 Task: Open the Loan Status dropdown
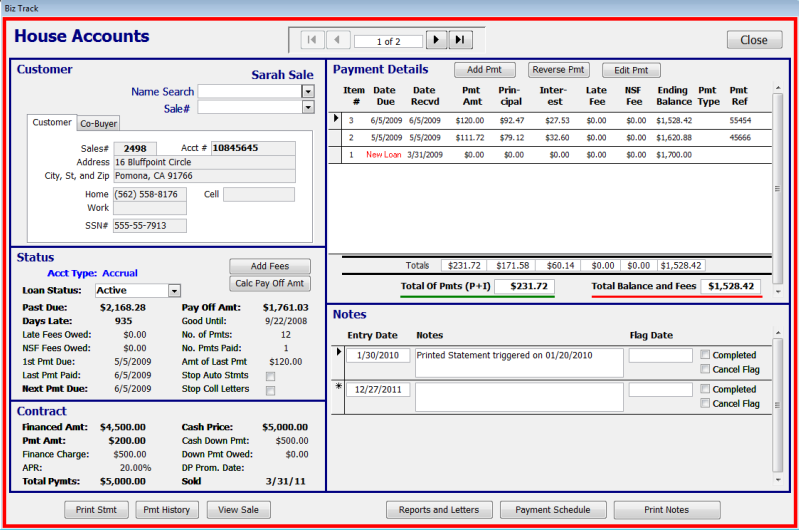click(x=174, y=291)
